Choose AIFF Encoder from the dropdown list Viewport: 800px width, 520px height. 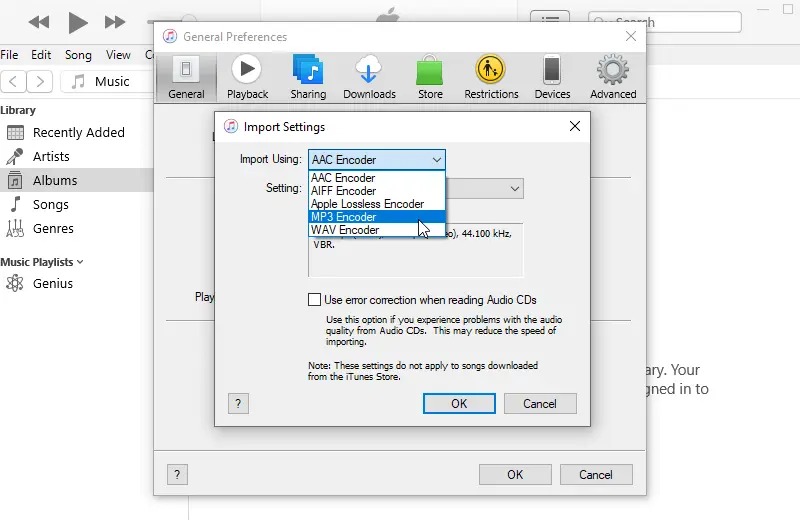[377, 191]
